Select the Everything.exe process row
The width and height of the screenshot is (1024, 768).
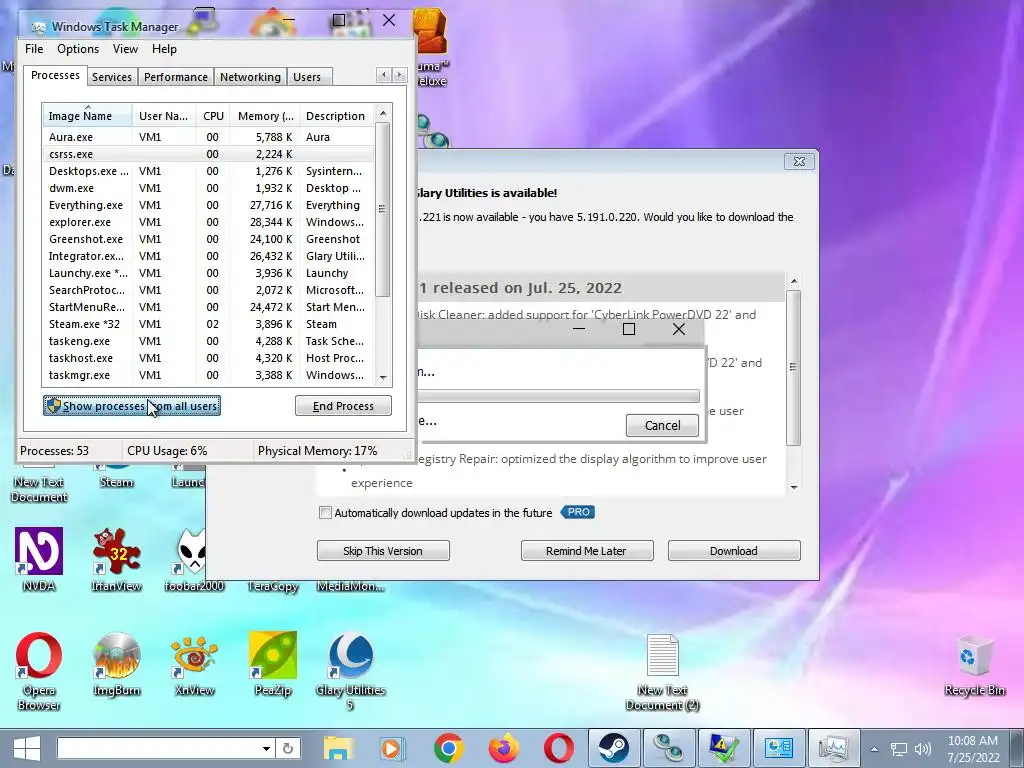coord(209,205)
